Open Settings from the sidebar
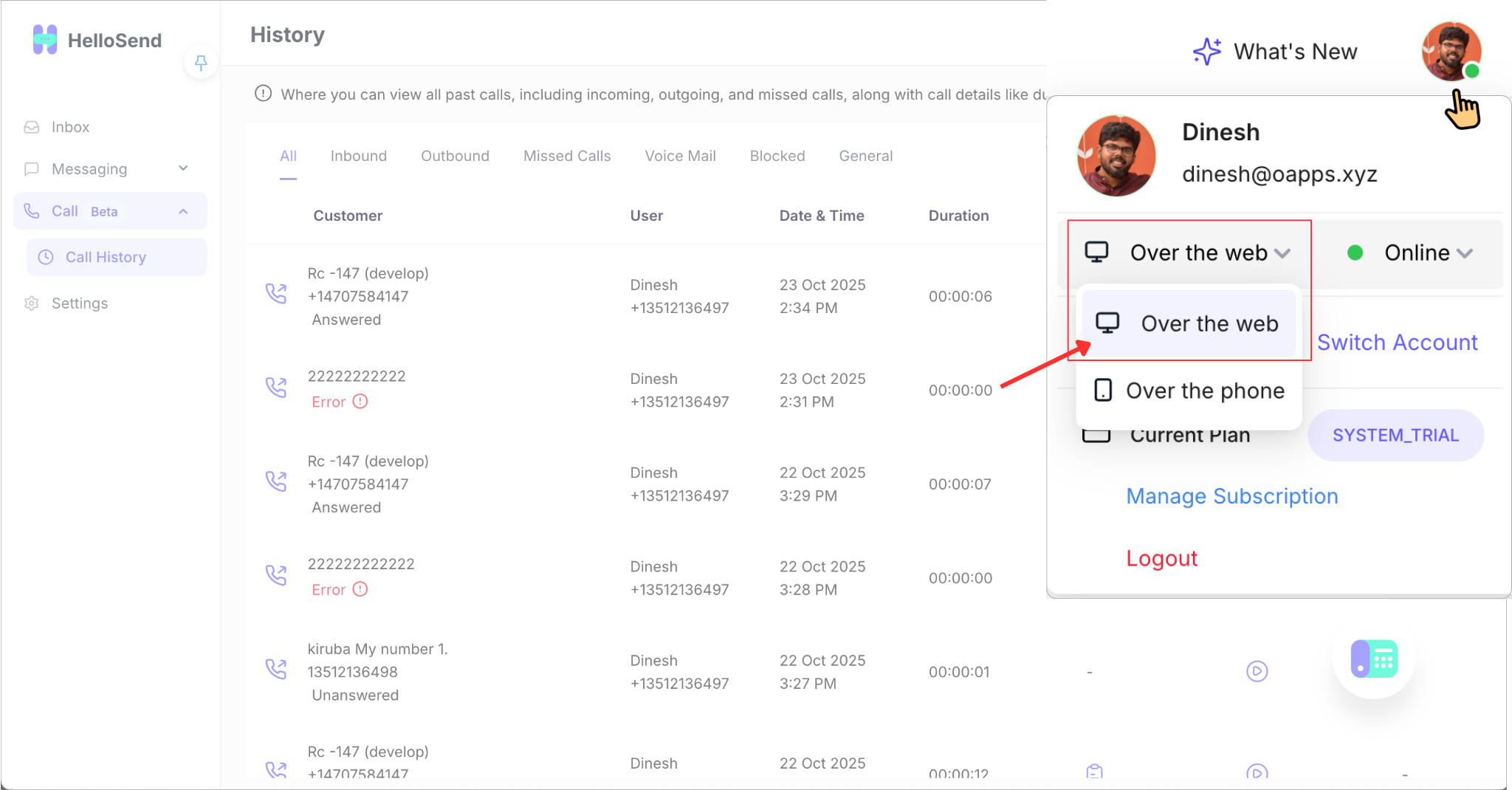 pos(66,303)
